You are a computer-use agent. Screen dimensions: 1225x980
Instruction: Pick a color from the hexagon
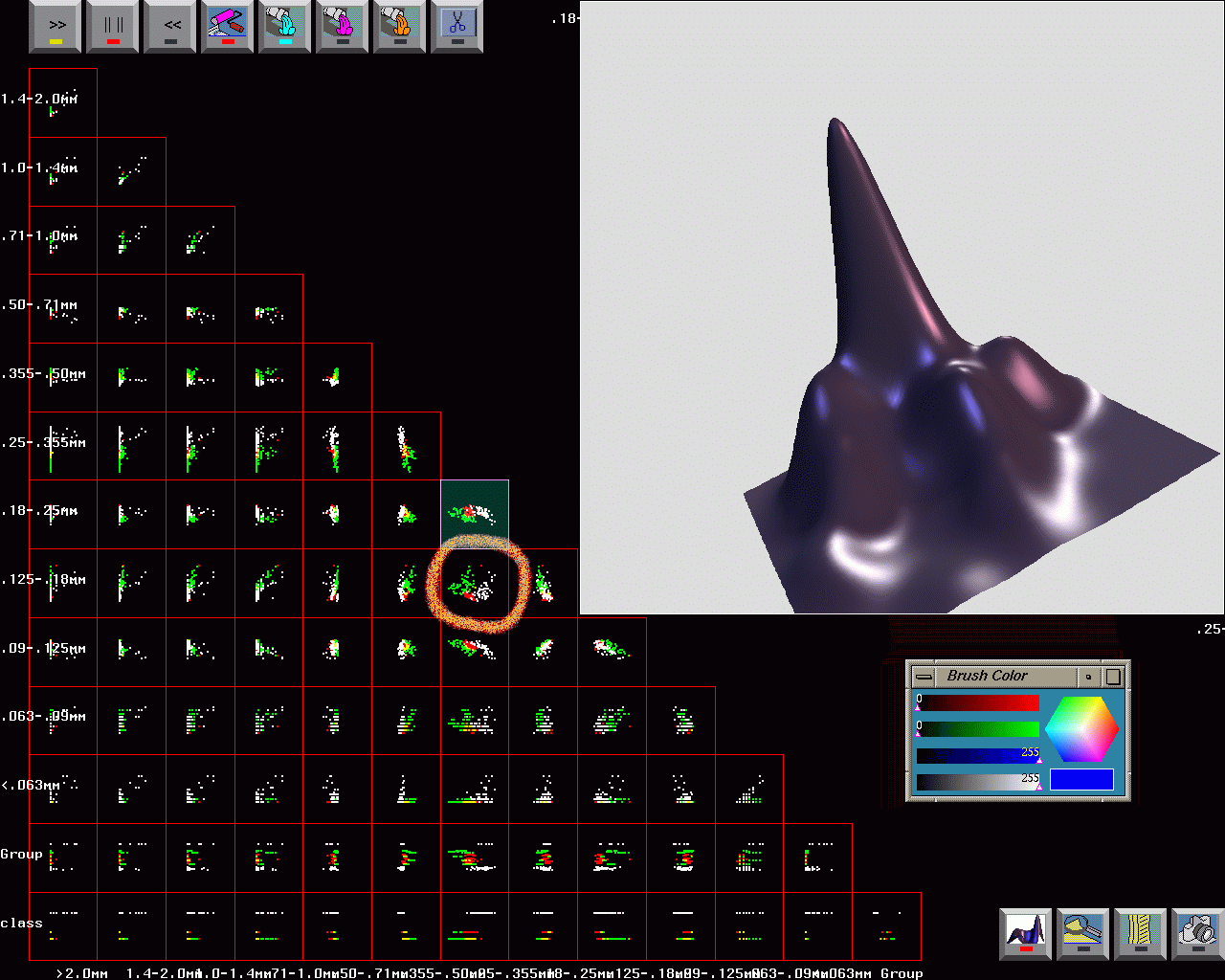click(1081, 729)
